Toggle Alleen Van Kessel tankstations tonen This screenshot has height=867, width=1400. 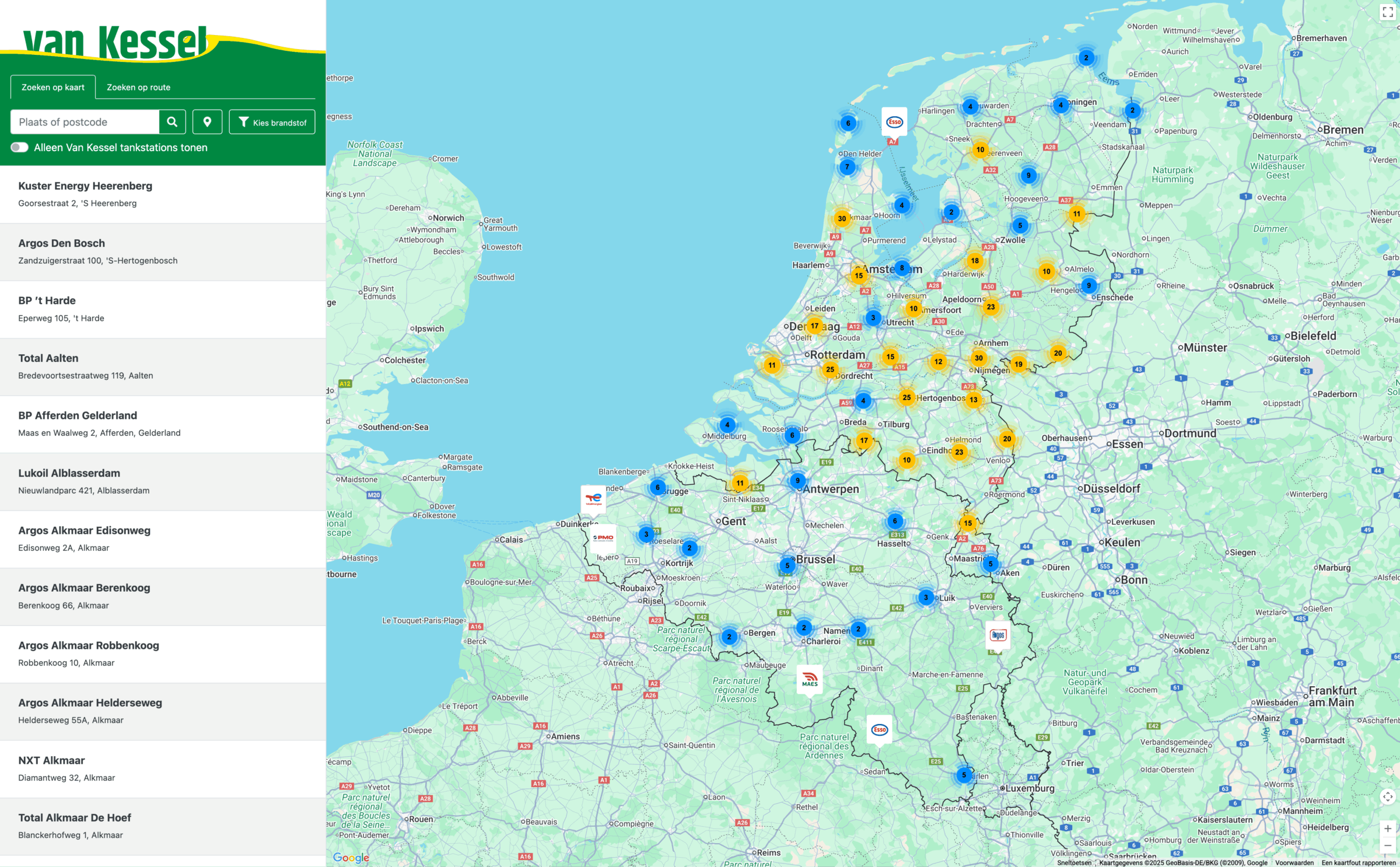(19, 148)
